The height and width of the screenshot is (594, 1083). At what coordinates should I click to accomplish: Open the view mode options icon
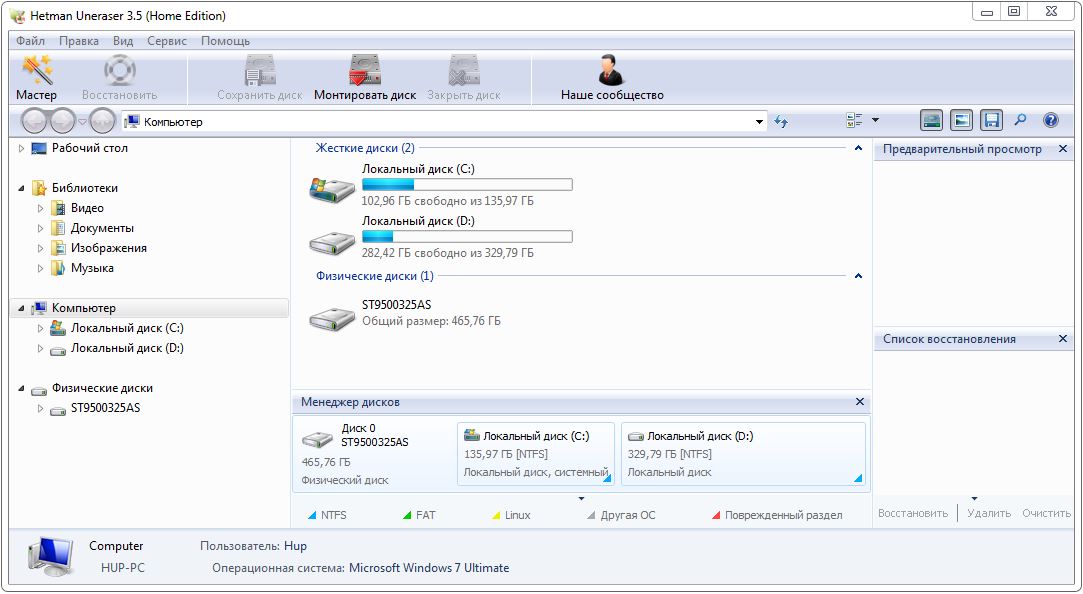point(854,121)
